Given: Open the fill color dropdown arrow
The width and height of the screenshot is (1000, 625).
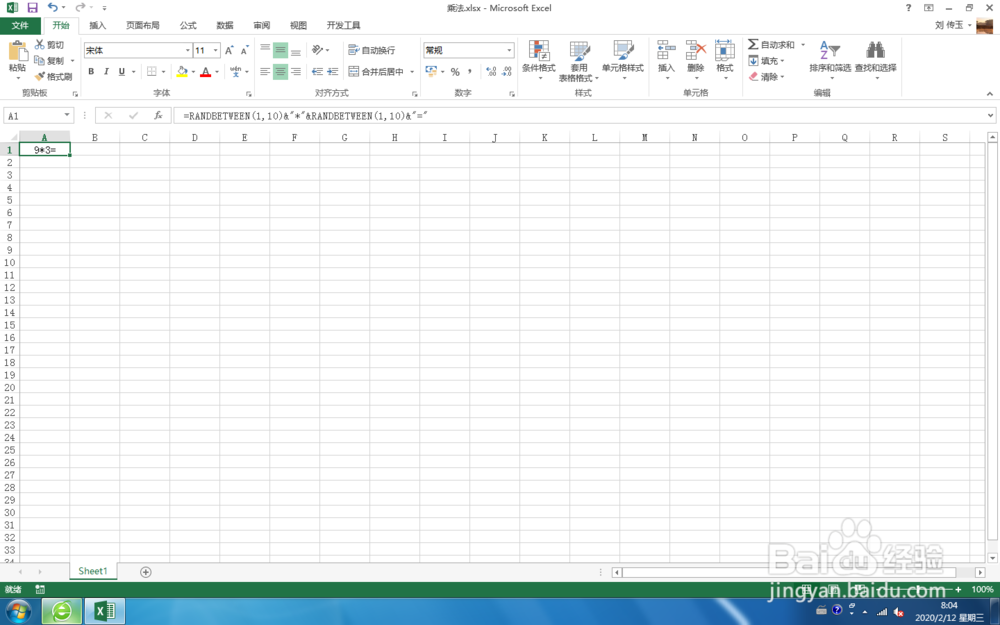Looking at the screenshot, I should coord(193,71).
